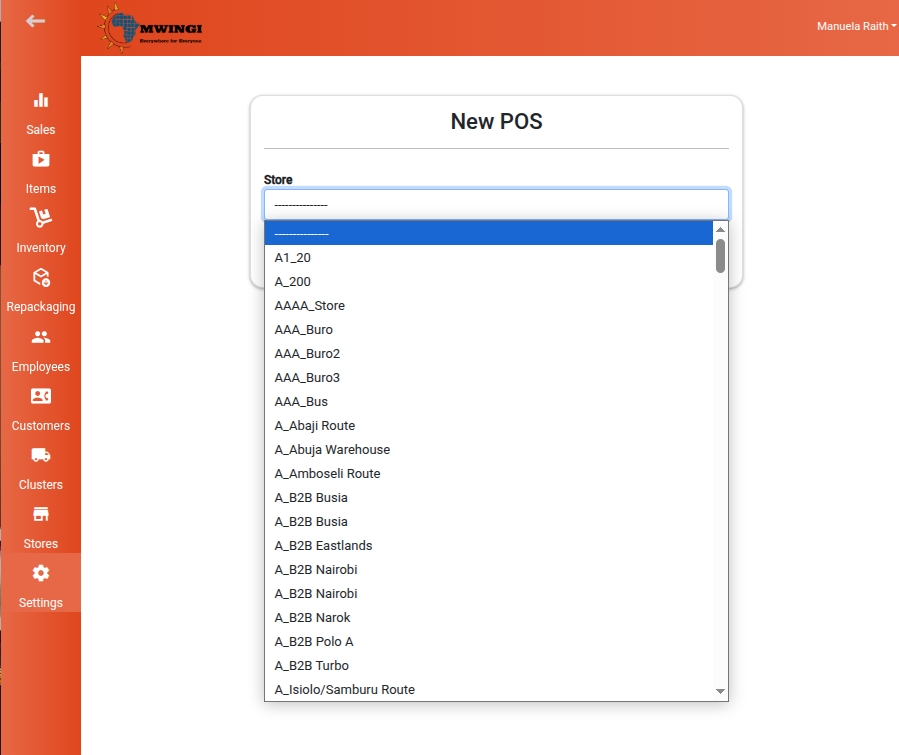
Task: Click the dropdown list scrollbar thumb
Action: click(x=720, y=256)
